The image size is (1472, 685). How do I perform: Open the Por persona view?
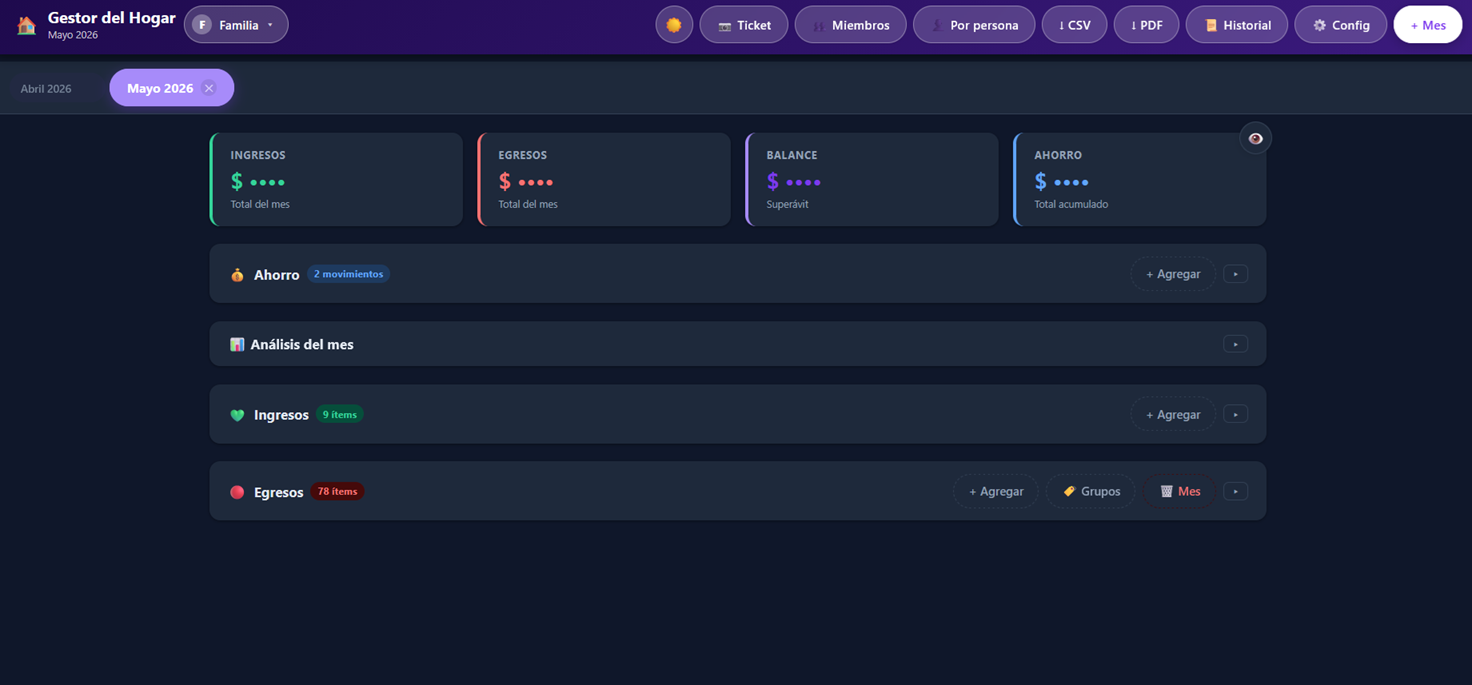coord(974,25)
